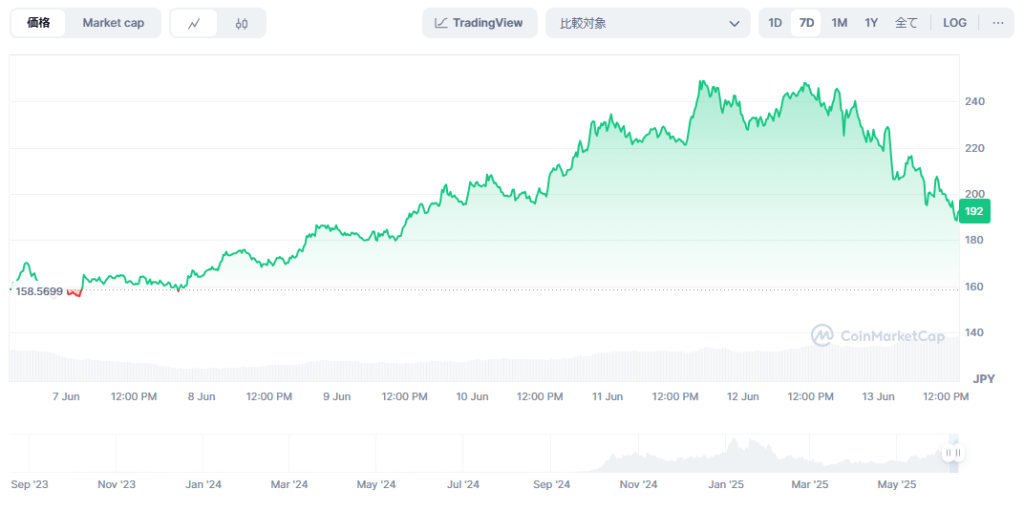Click the left range slider handle

pos(949,453)
